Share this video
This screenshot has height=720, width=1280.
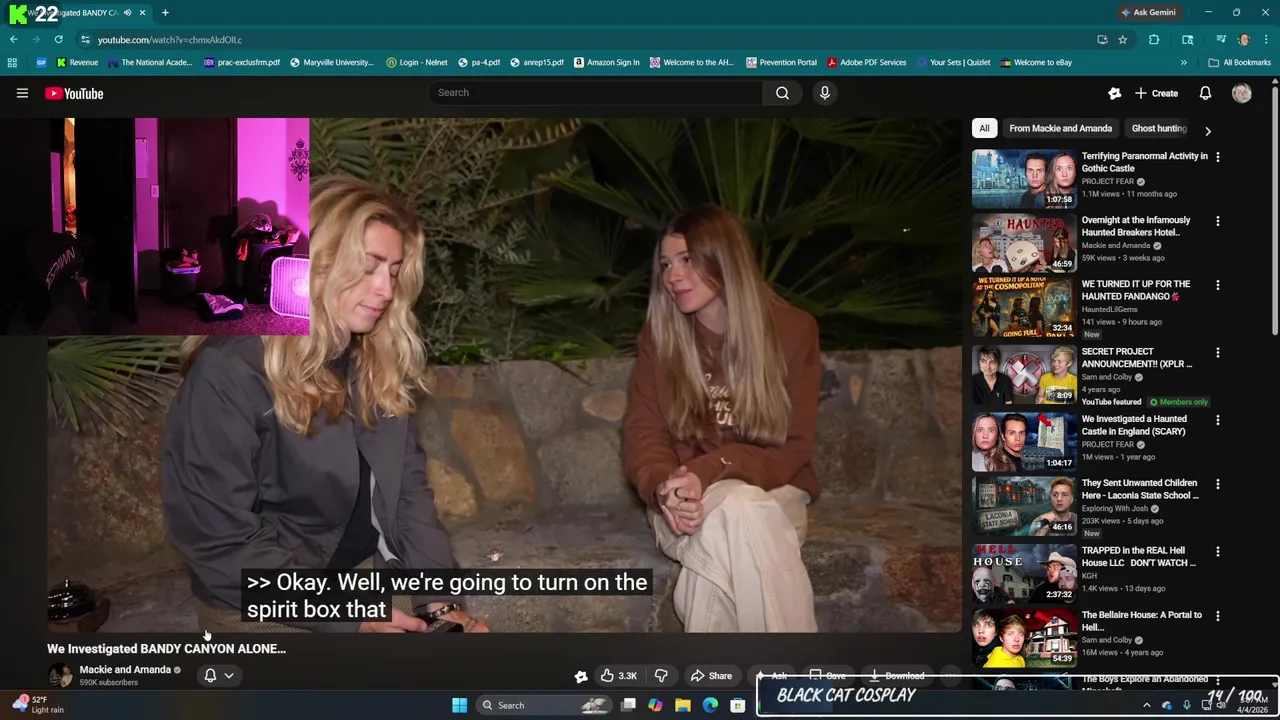[711, 676]
